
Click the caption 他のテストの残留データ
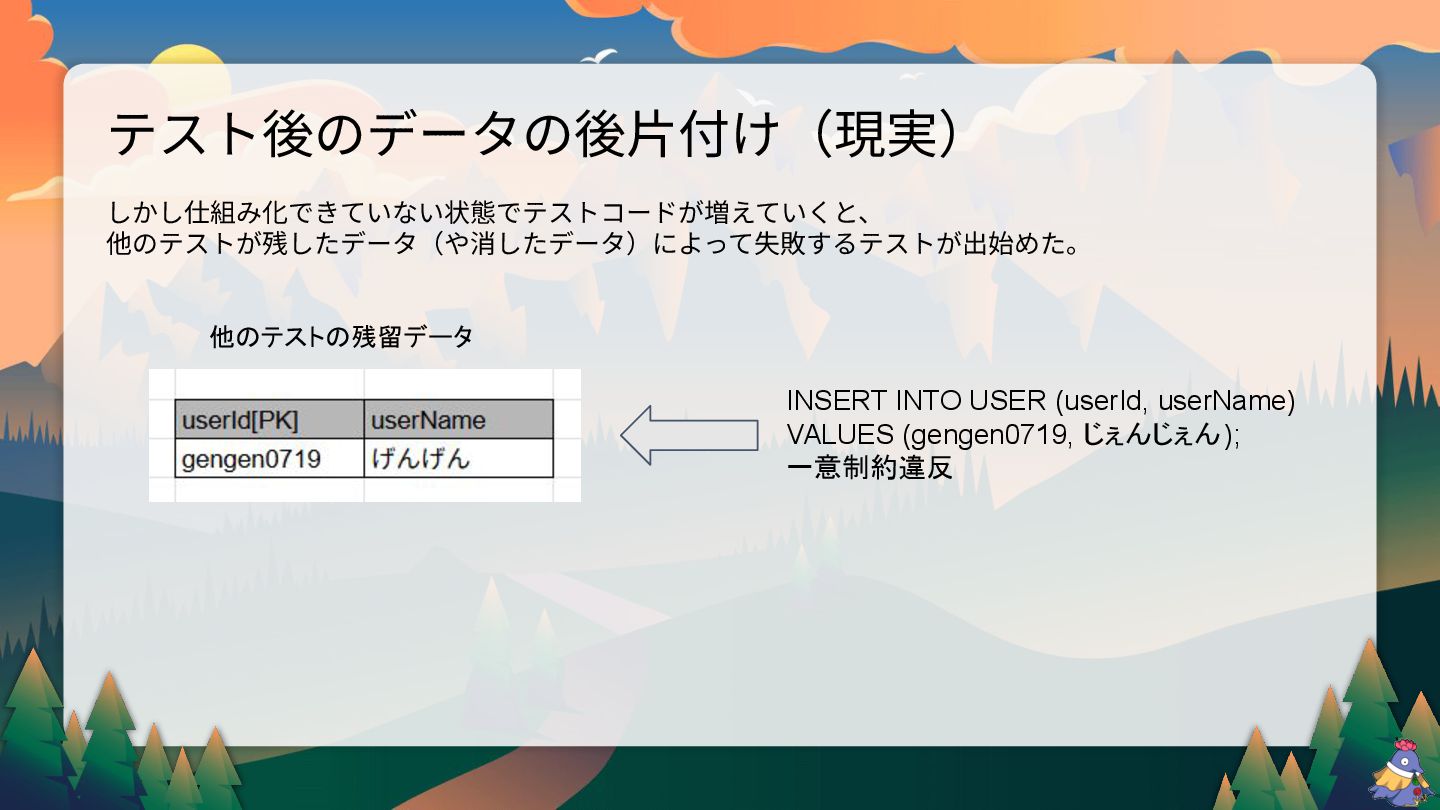pyautogui.click(x=342, y=337)
